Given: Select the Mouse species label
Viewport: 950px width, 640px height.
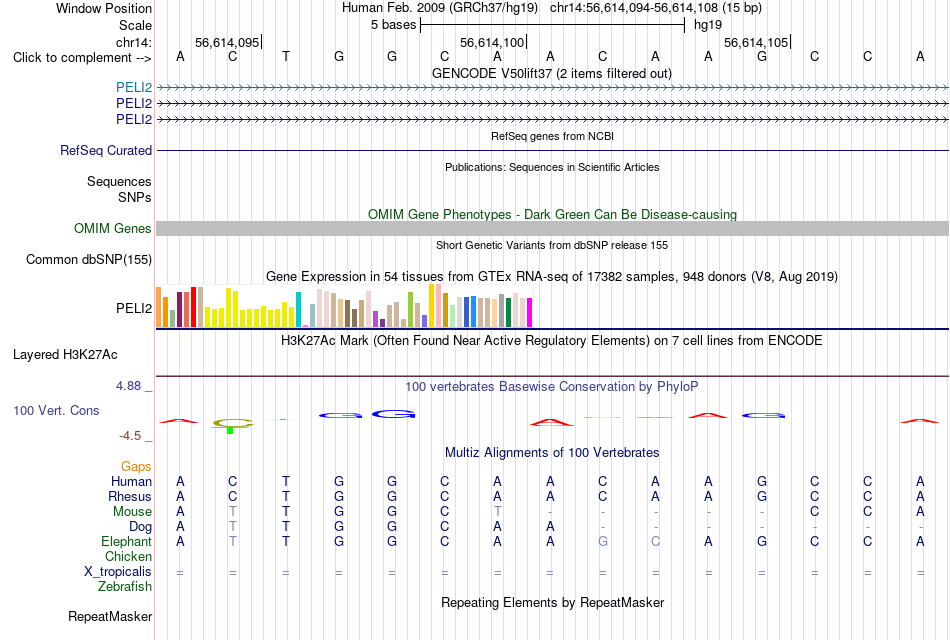Looking at the screenshot, I should 132,512.
